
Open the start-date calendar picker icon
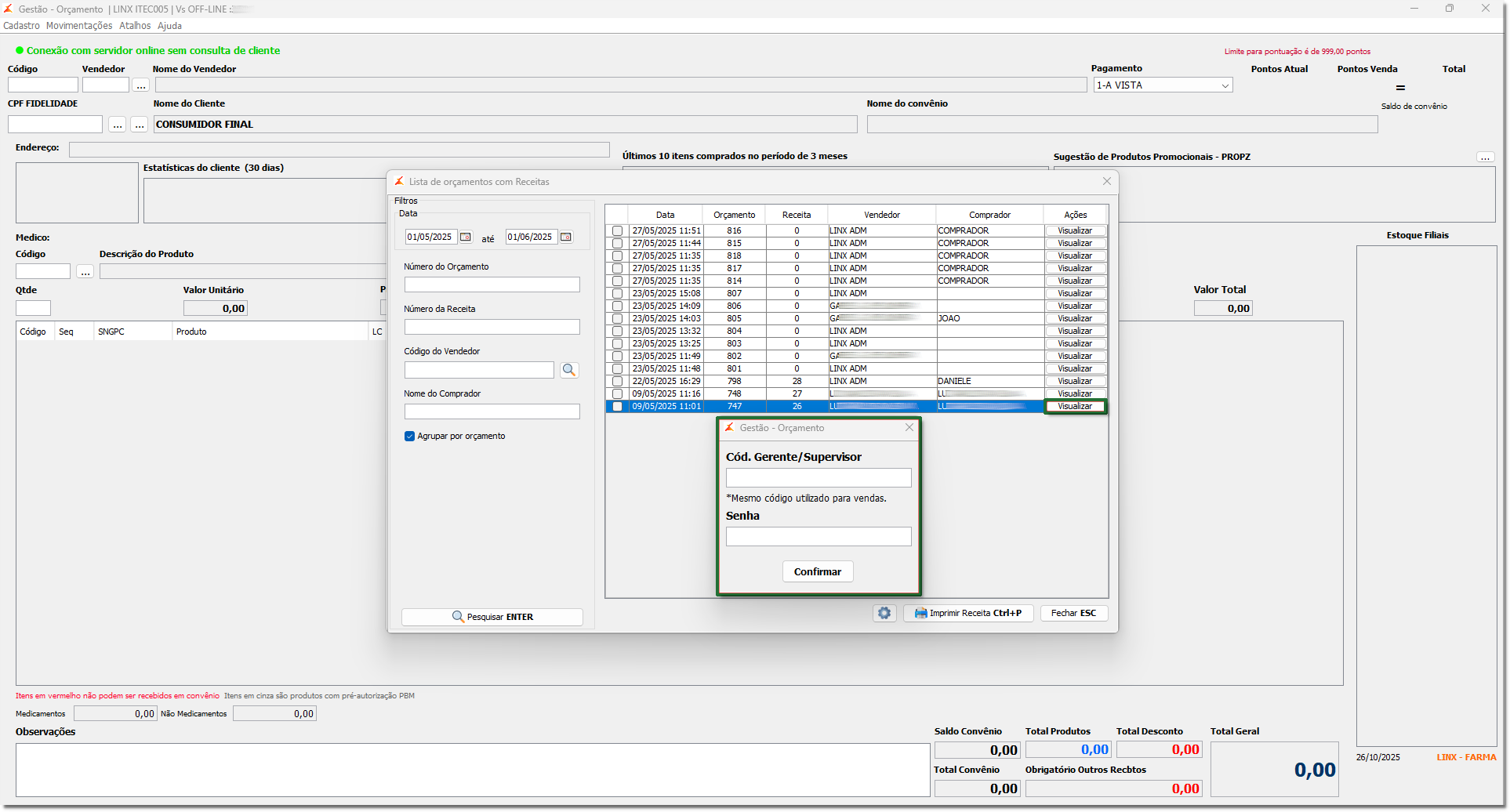(466, 237)
